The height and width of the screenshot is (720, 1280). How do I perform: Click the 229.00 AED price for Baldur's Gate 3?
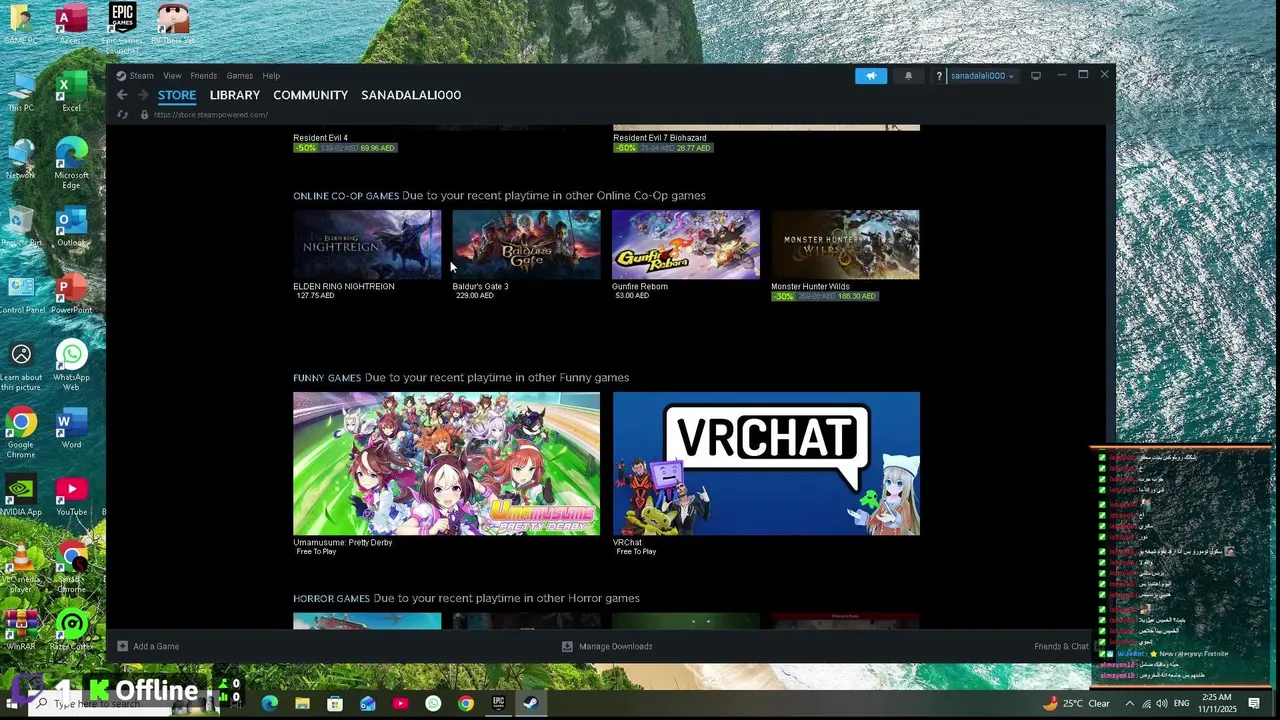coord(475,296)
